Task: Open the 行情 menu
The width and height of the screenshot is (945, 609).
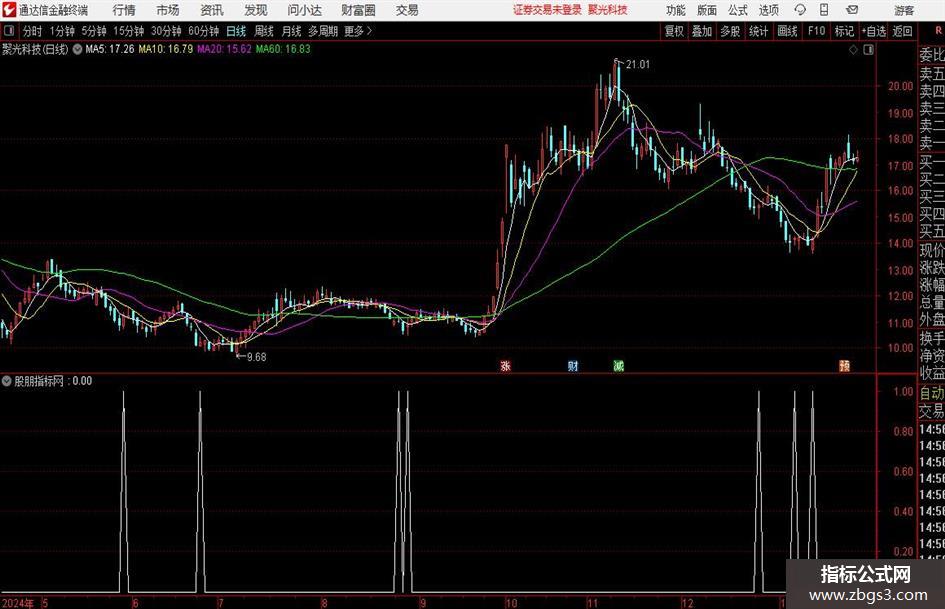Action: (x=124, y=10)
